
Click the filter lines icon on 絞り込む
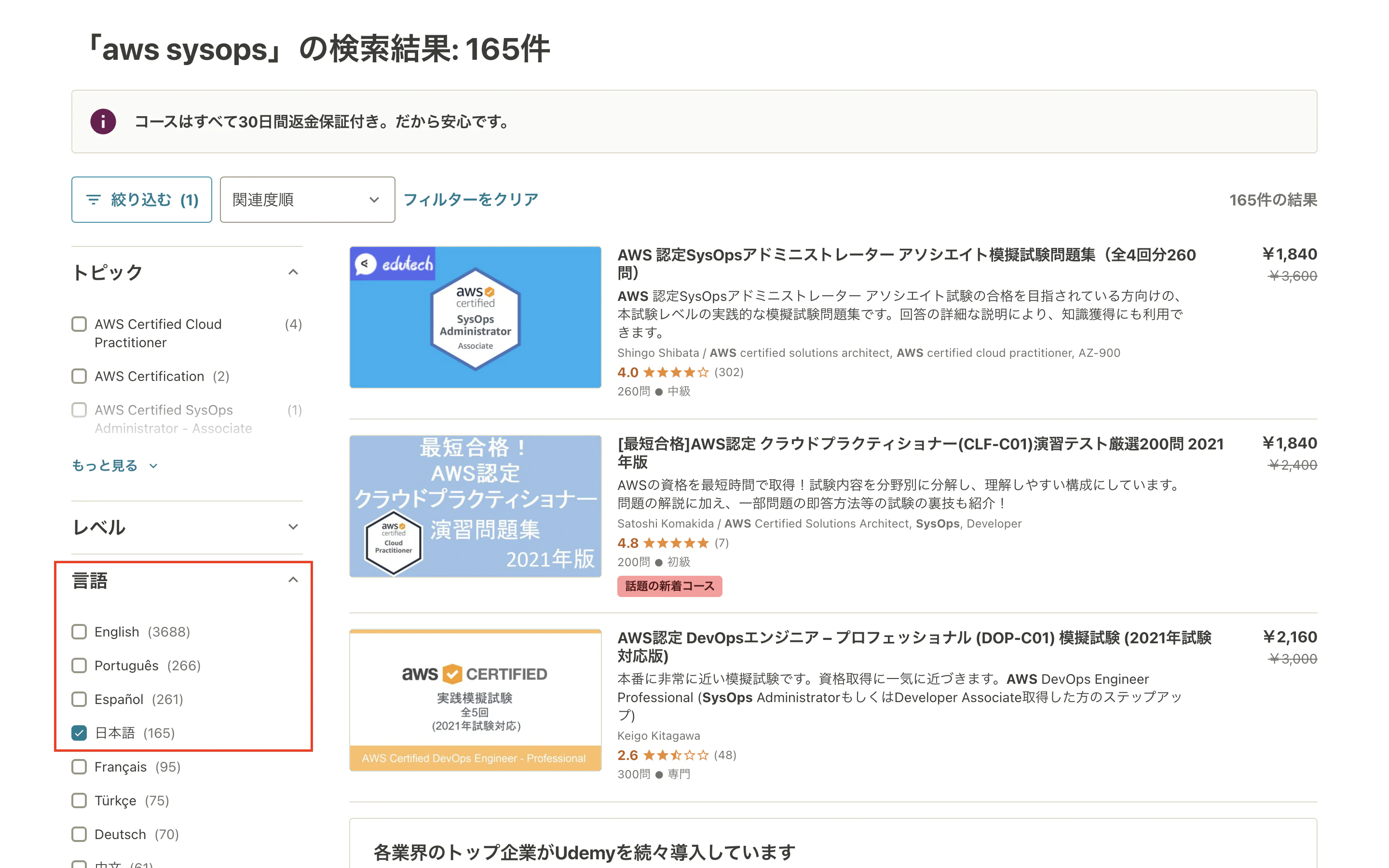pyautogui.click(x=93, y=199)
